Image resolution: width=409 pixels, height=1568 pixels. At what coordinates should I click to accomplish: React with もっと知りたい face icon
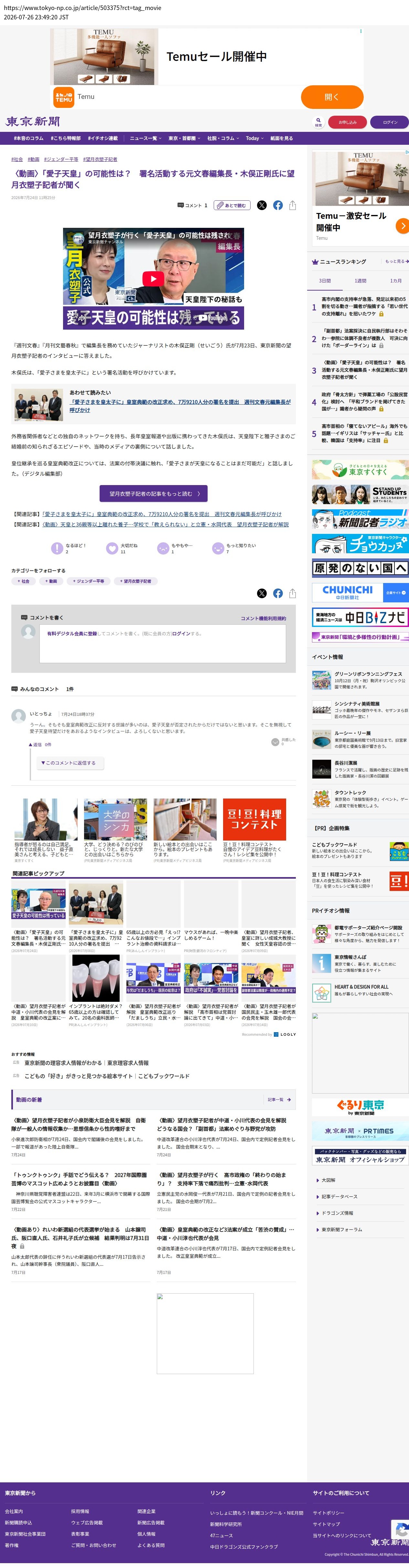218,548
